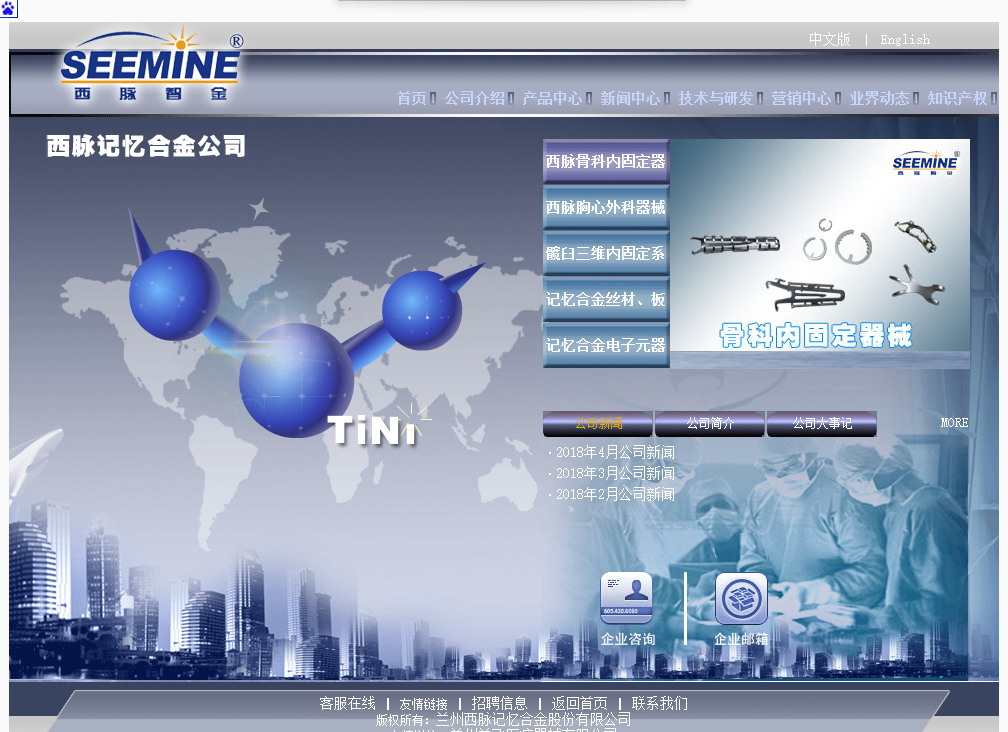Open the 2018年4月公司新闻 article
The width and height of the screenshot is (1008, 732).
[x=615, y=452]
